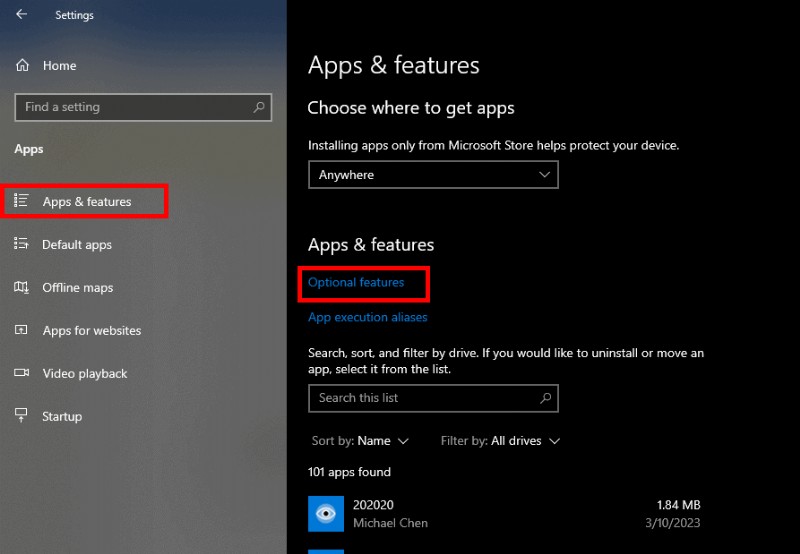Click the 1.84 MB size text
The width and height of the screenshot is (800, 554).
click(678, 505)
